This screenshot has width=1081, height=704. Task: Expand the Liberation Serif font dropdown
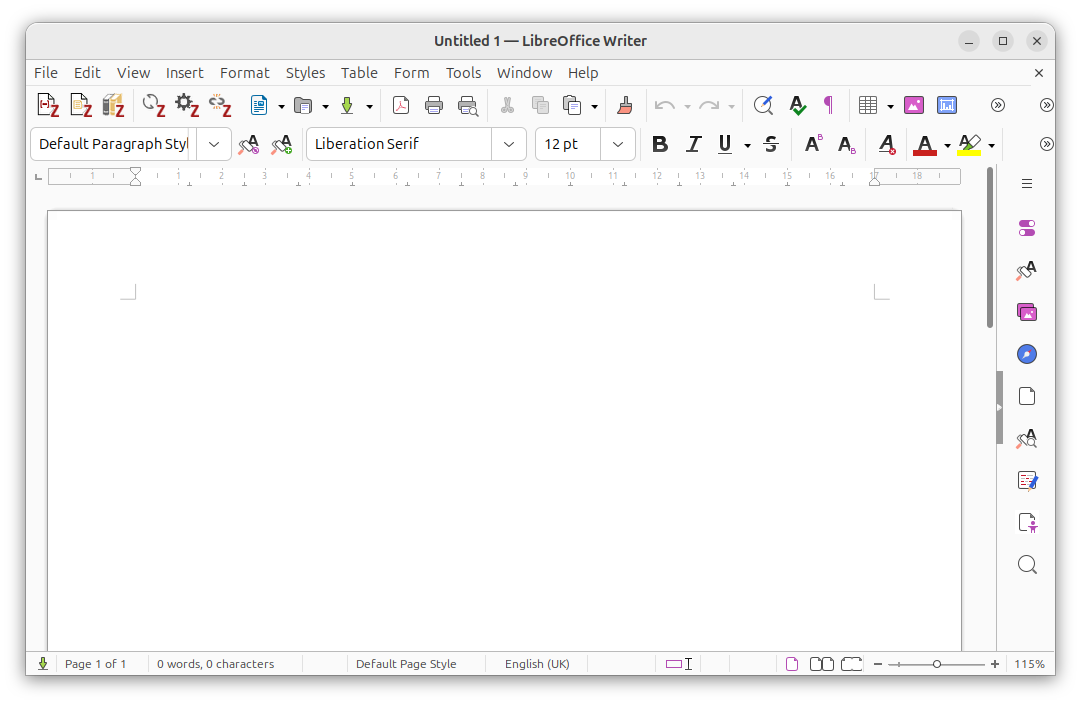(509, 144)
